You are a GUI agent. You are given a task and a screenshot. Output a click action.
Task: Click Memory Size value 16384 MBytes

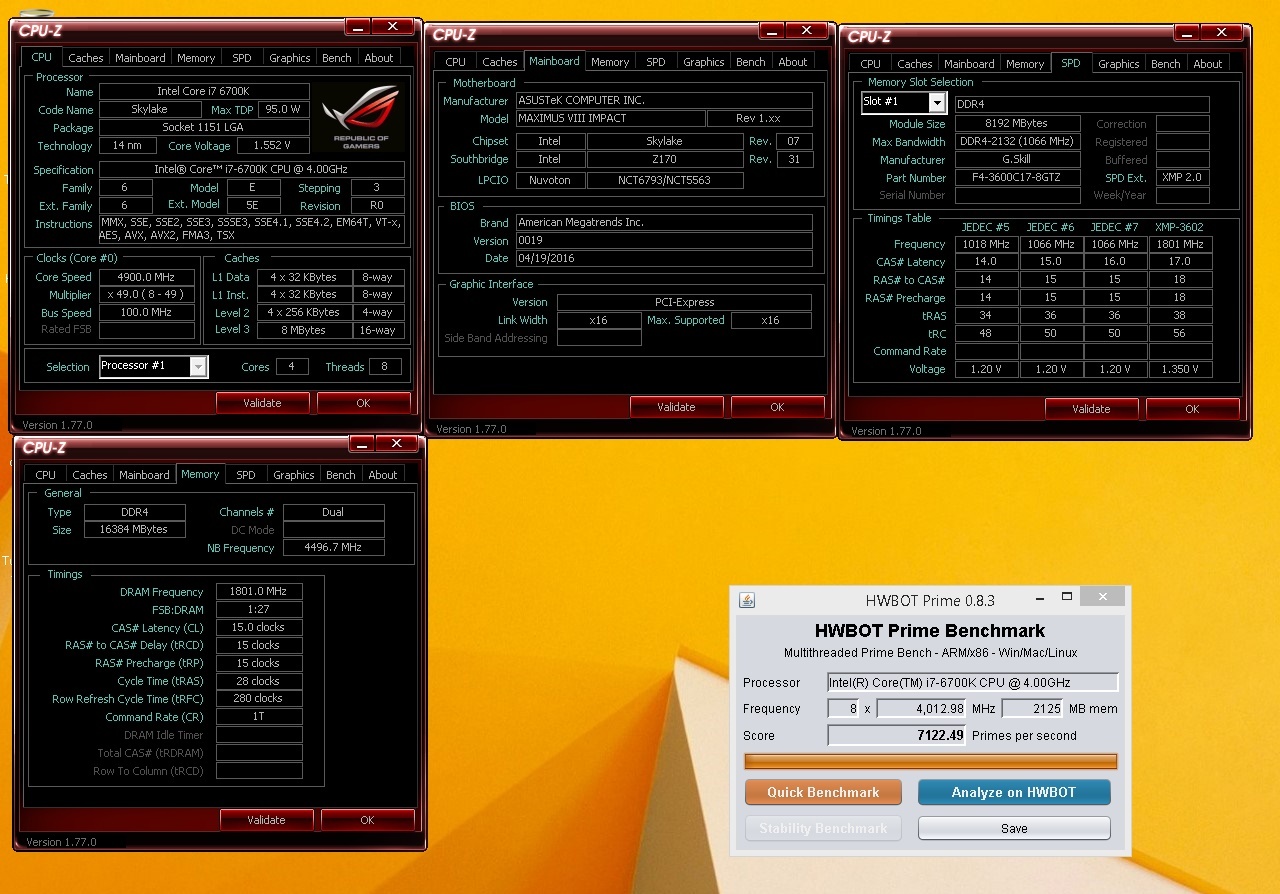click(x=135, y=530)
